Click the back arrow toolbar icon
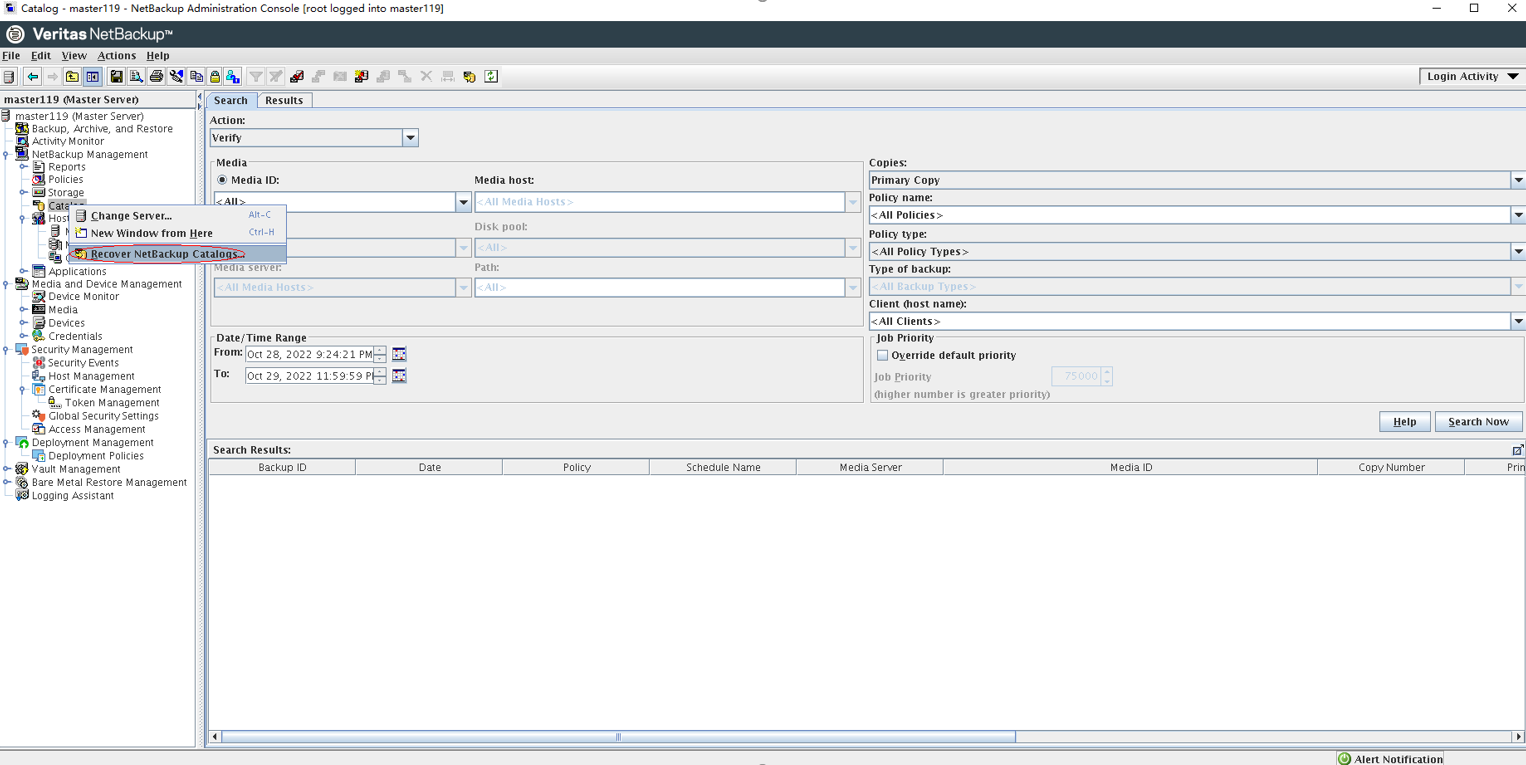The width and height of the screenshot is (1526, 765). pos(32,77)
